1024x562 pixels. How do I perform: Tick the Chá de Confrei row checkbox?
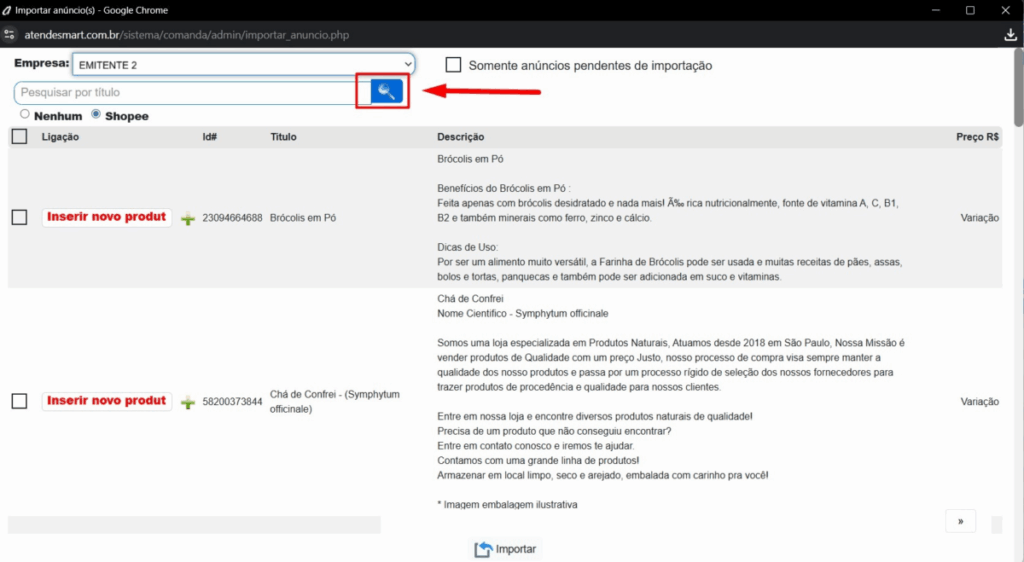pyautogui.click(x=19, y=401)
